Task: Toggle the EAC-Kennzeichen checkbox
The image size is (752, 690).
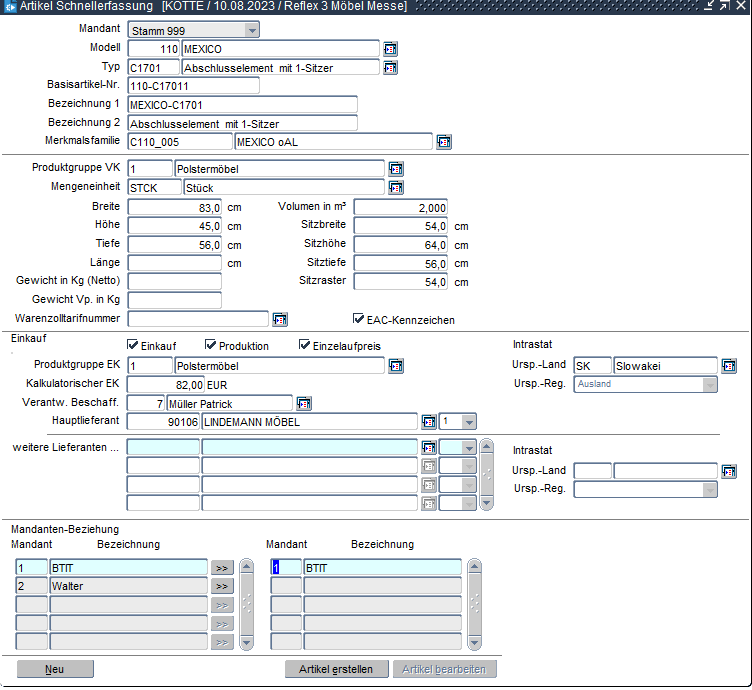Action: (x=359, y=320)
